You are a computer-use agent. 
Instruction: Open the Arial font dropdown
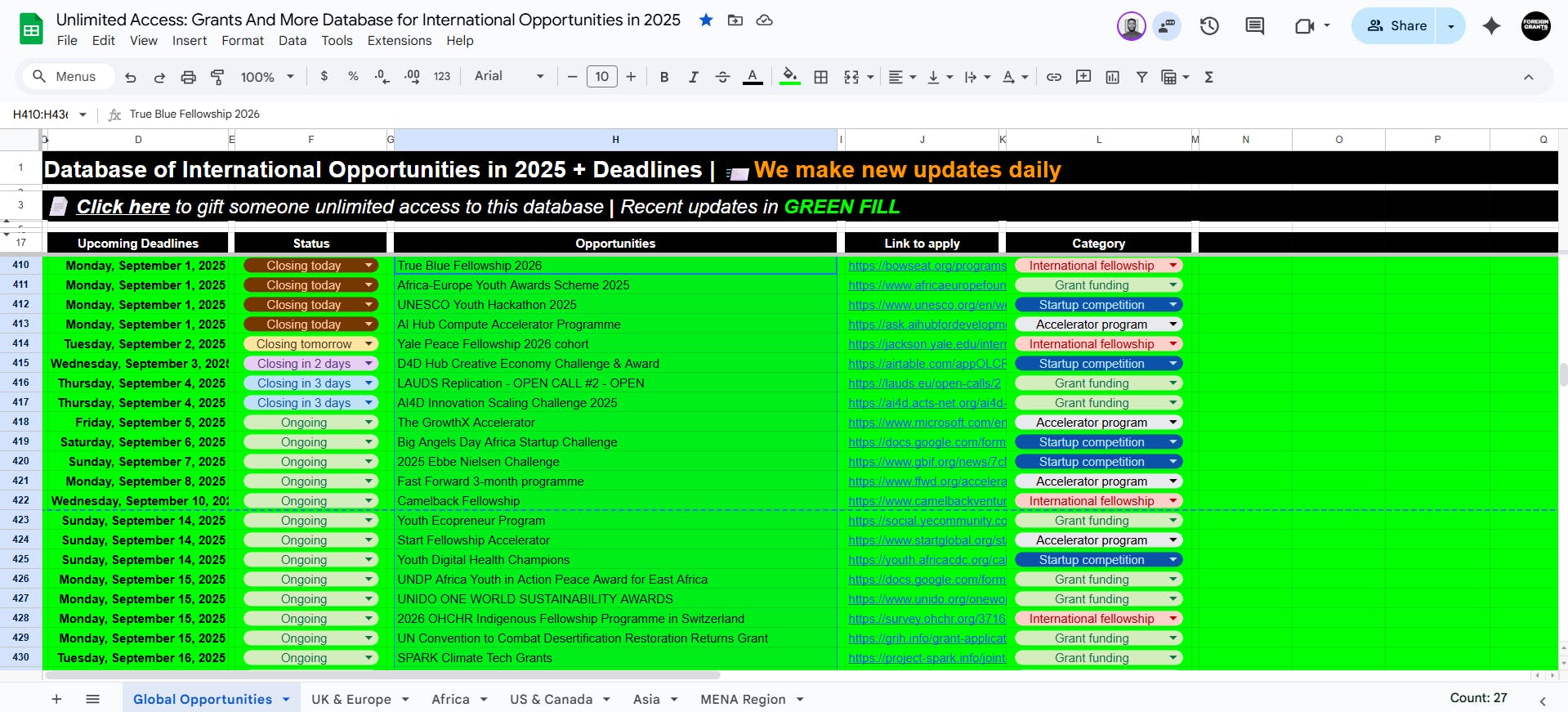coord(508,76)
